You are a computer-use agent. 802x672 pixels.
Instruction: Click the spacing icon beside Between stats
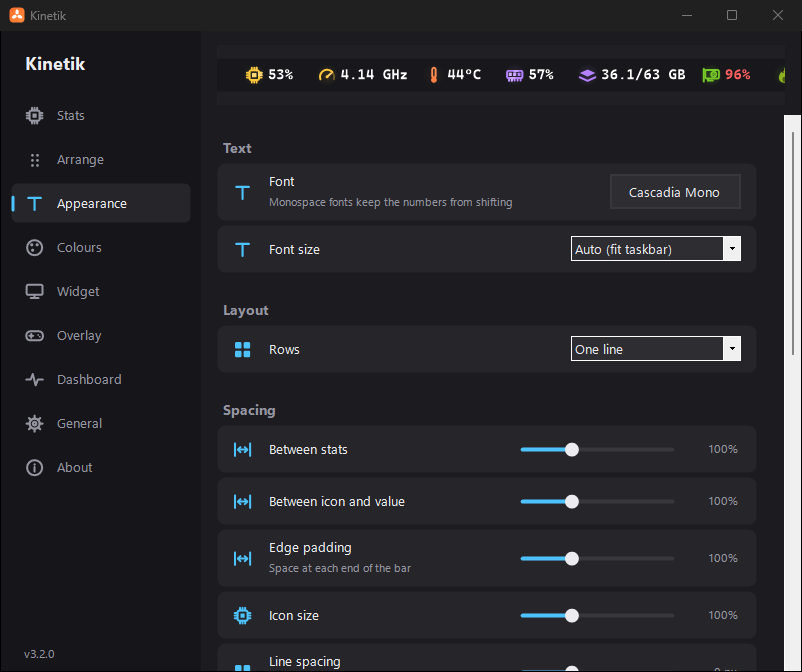coord(242,450)
